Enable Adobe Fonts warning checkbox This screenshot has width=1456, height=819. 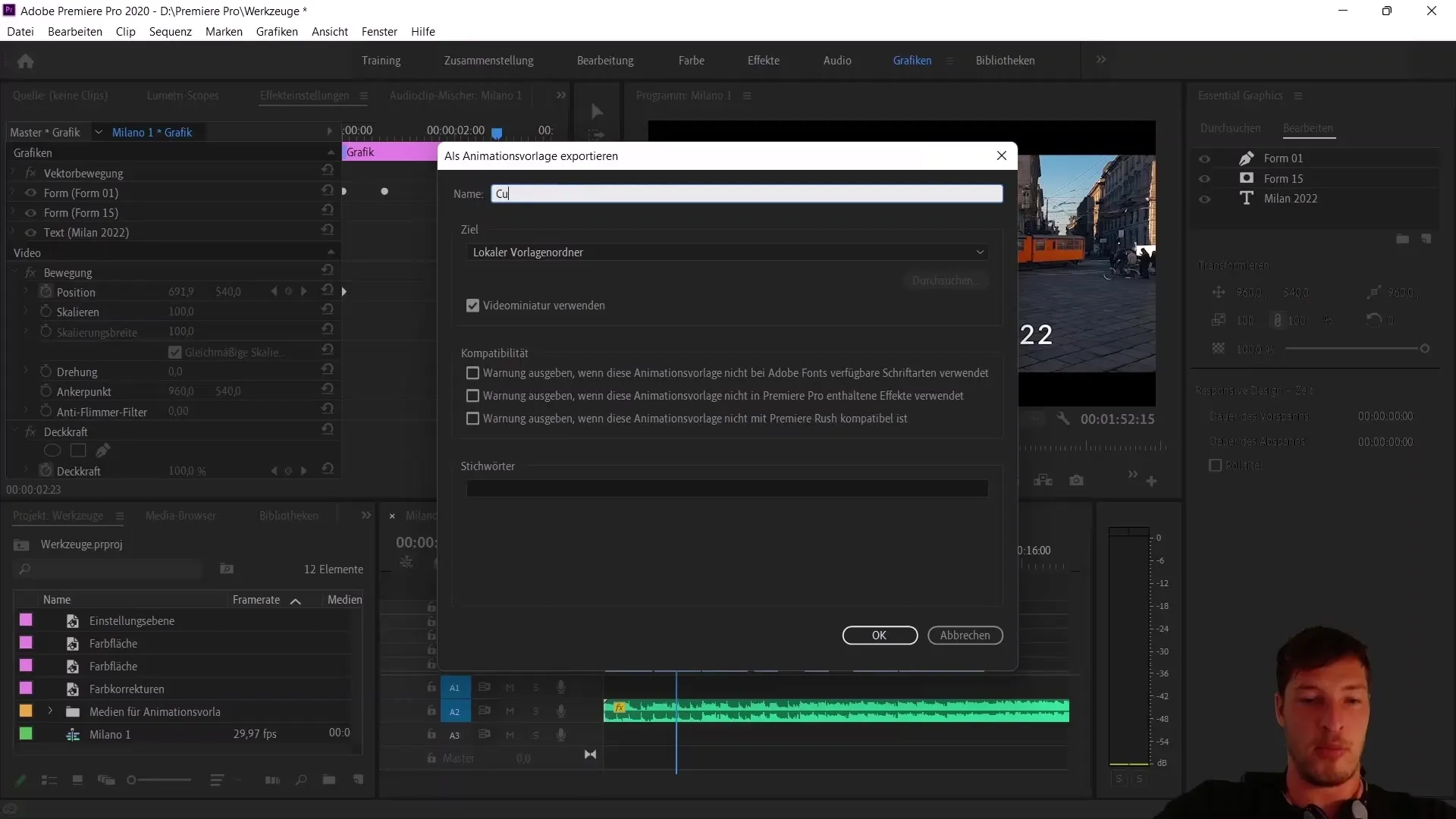[472, 373]
